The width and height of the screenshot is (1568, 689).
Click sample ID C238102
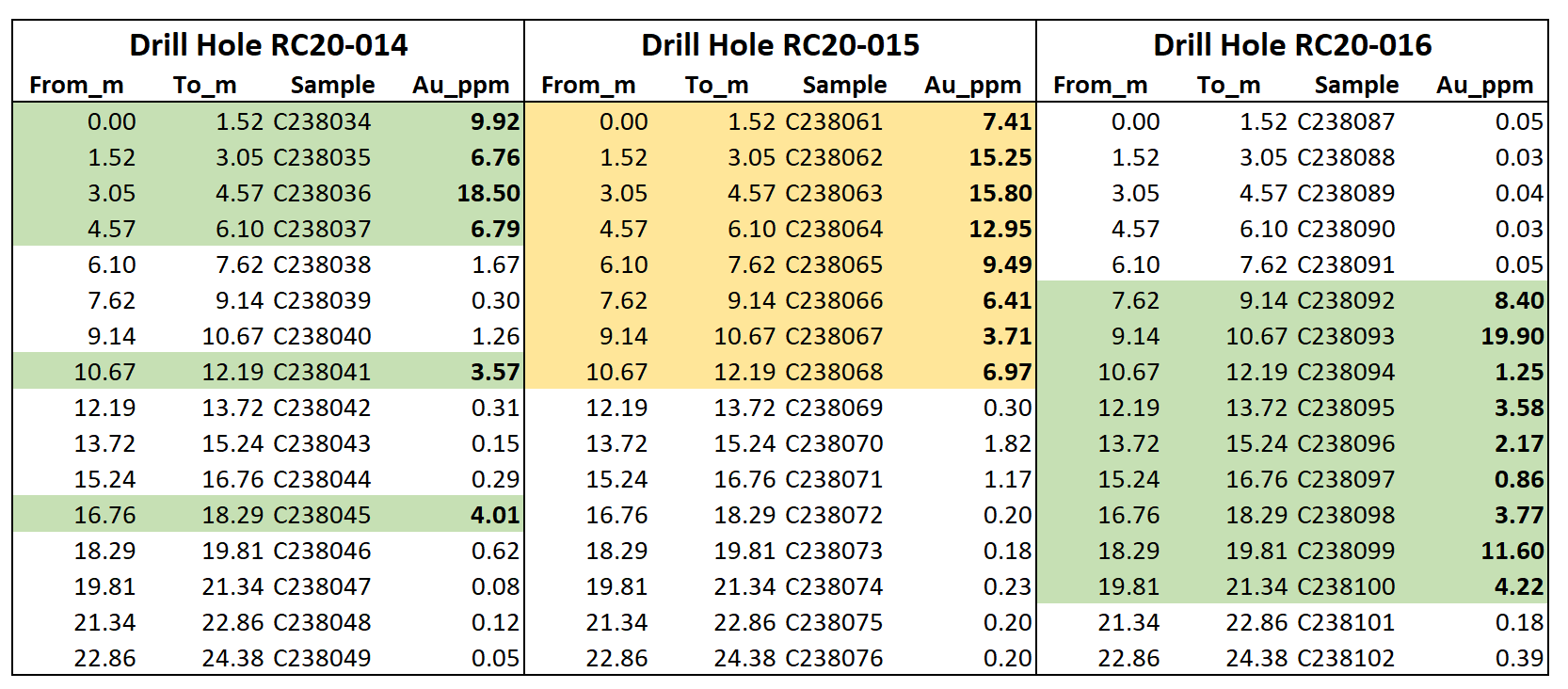click(1346, 659)
